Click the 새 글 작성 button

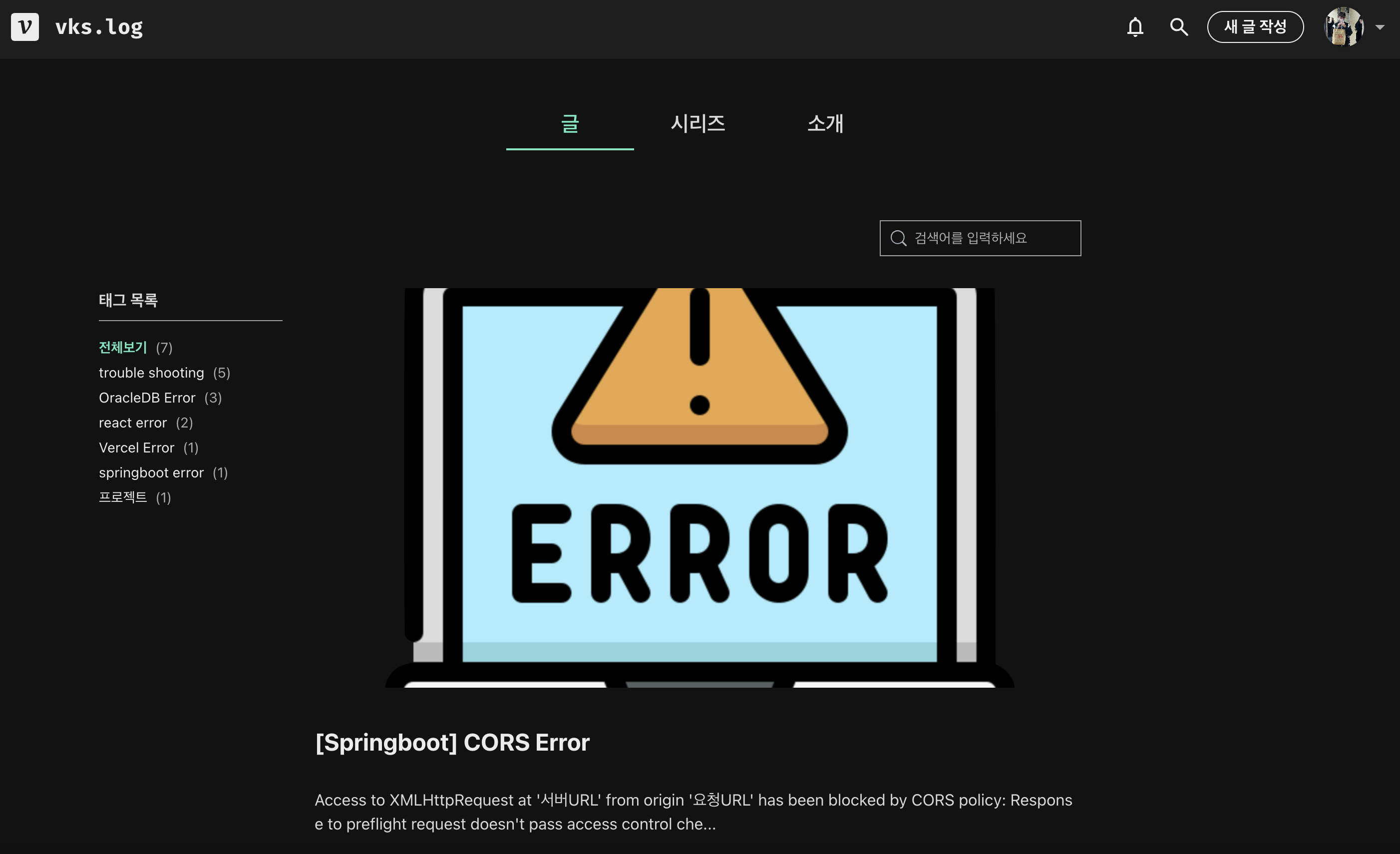tap(1255, 26)
